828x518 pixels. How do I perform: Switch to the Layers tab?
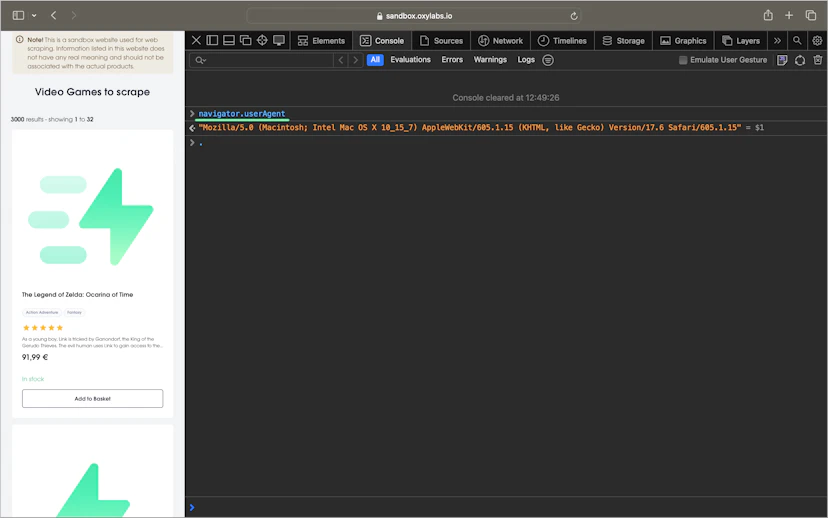[x=741, y=41]
